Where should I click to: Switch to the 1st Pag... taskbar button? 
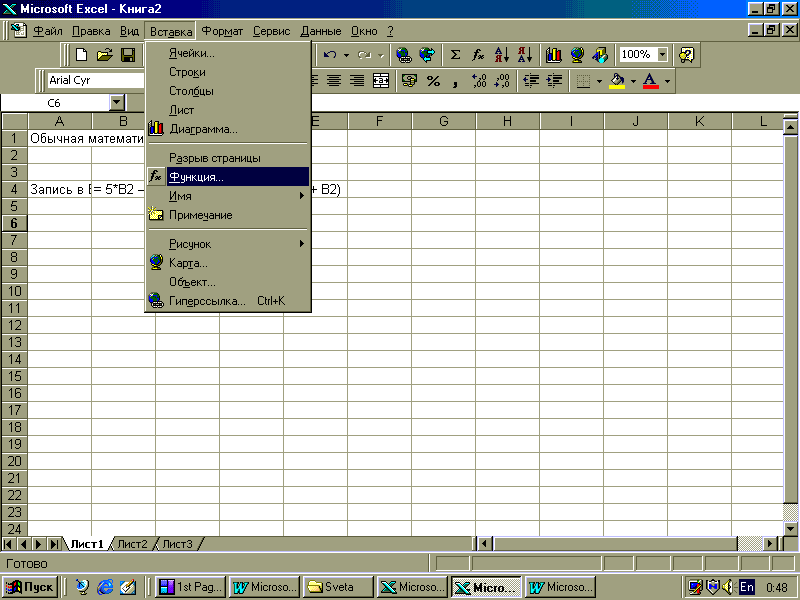pyautogui.click(x=190, y=587)
